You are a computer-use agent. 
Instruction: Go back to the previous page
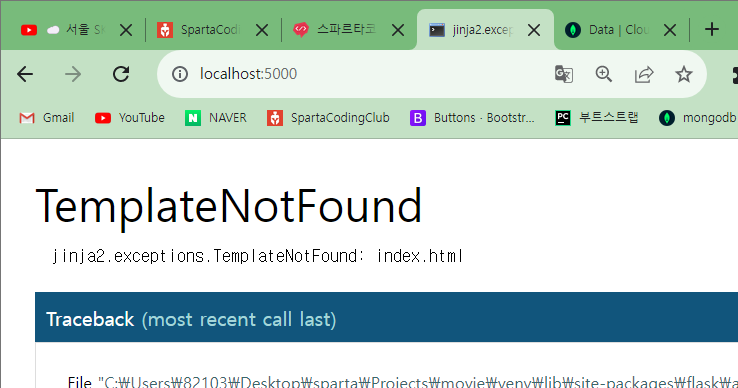click(x=25, y=74)
